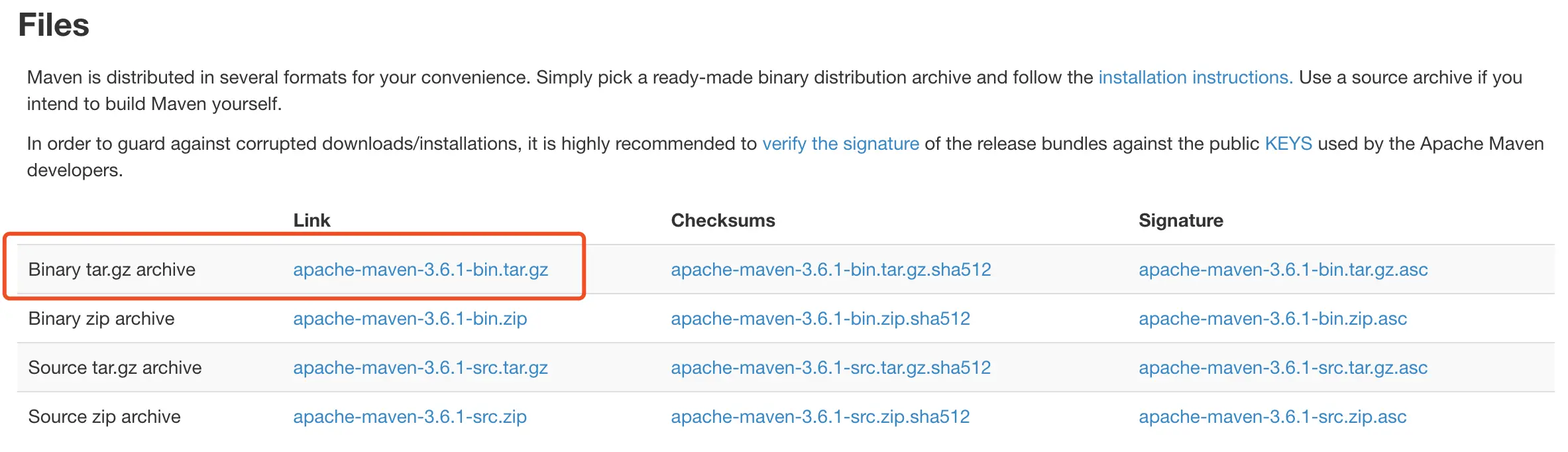Download apache-maven-3.6.1-bin.zip
The height and width of the screenshot is (452, 1568).
tap(410, 319)
